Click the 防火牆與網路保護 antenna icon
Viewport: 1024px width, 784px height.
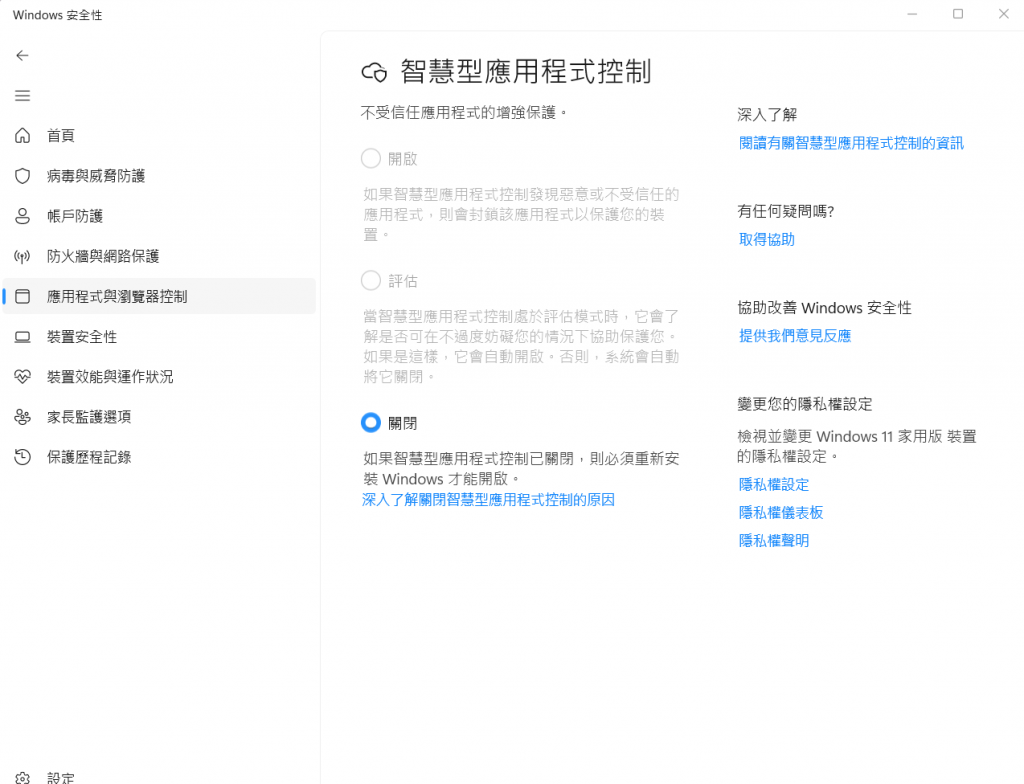[22, 257]
